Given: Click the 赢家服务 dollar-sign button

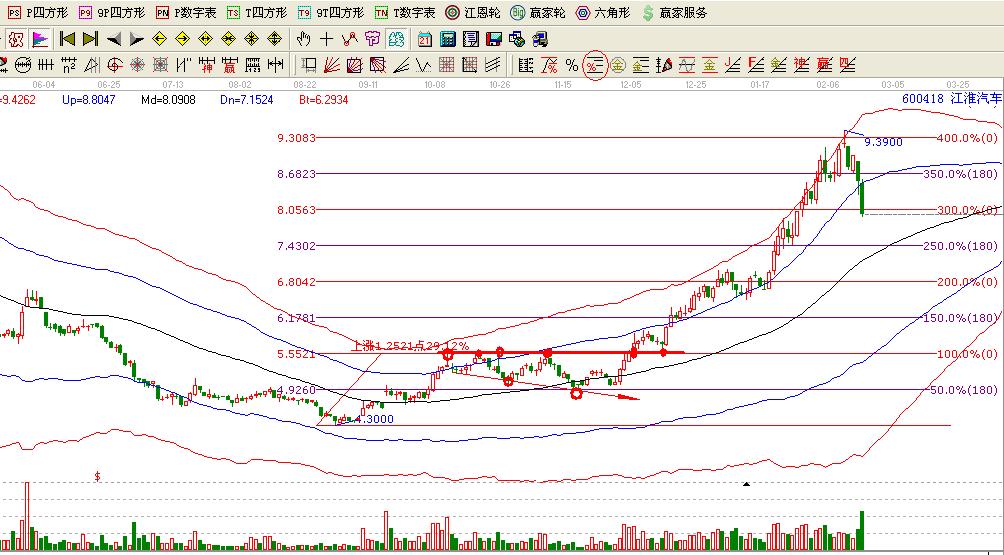Looking at the screenshot, I should pos(674,13).
